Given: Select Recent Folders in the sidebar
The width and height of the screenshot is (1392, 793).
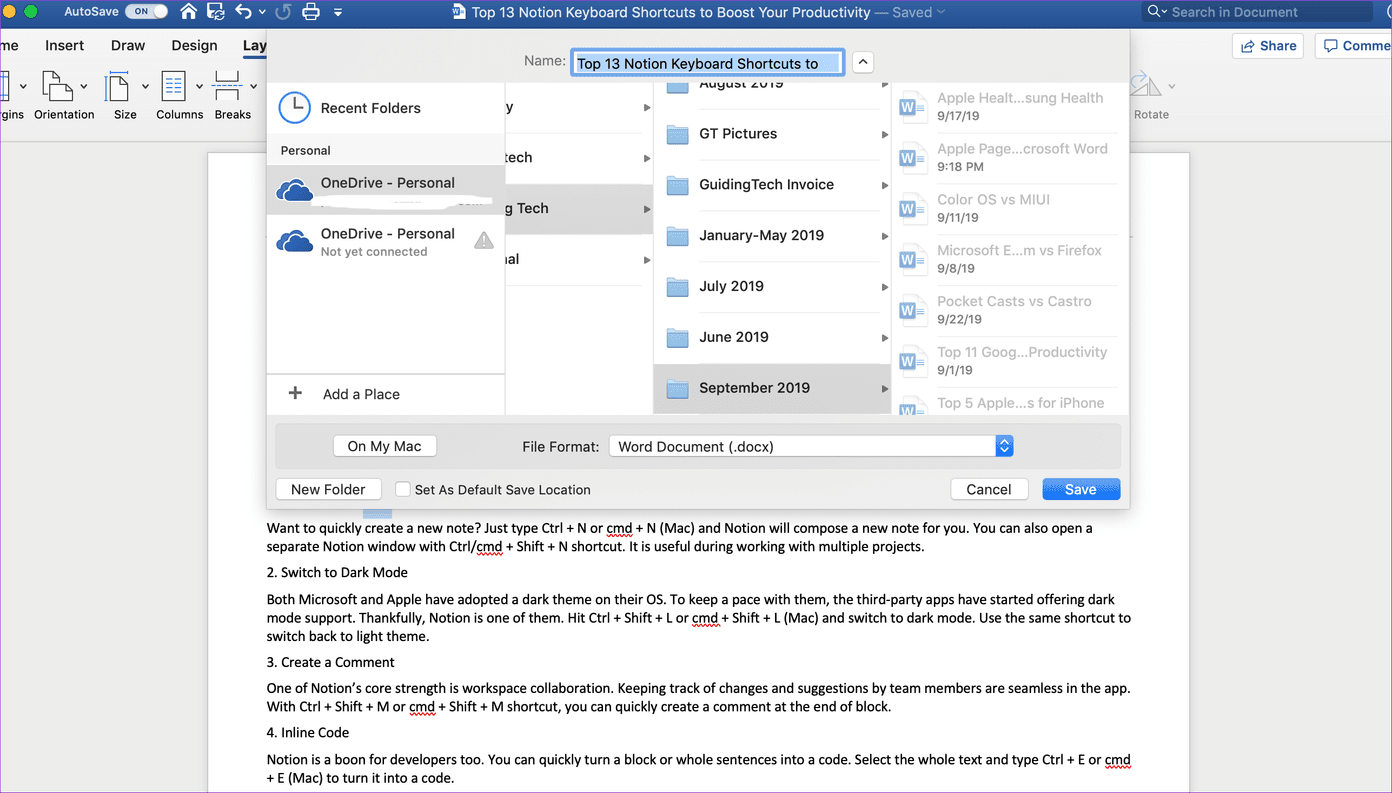Looking at the screenshot, I should [x=386, y=108].
